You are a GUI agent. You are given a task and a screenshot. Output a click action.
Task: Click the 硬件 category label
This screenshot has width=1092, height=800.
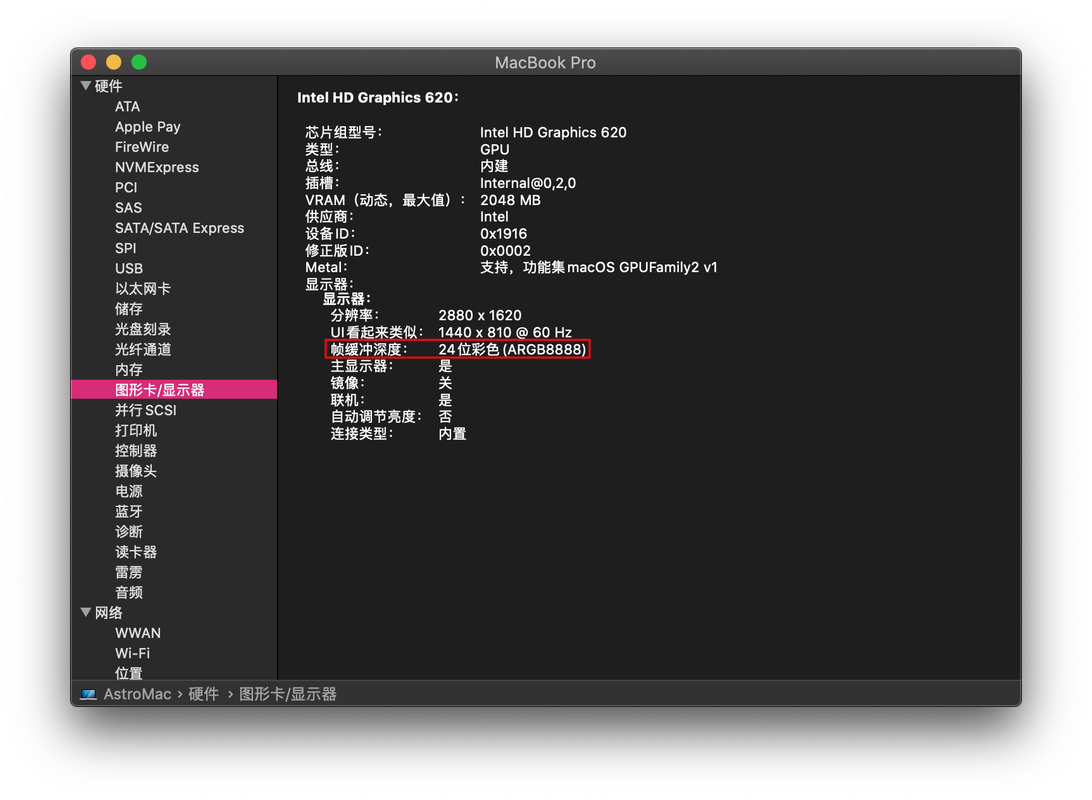(109, 86)
